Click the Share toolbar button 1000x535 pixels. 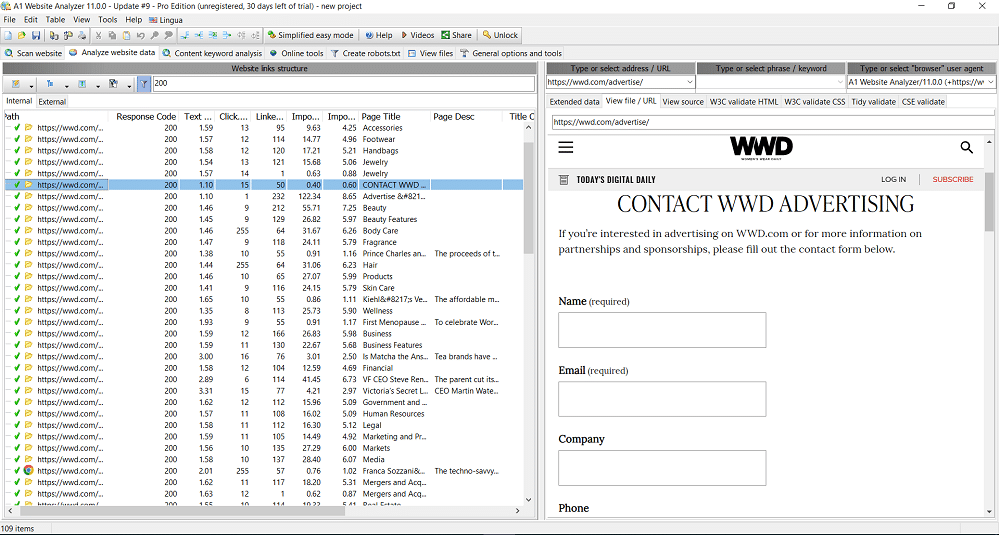(x=457, y=35)
